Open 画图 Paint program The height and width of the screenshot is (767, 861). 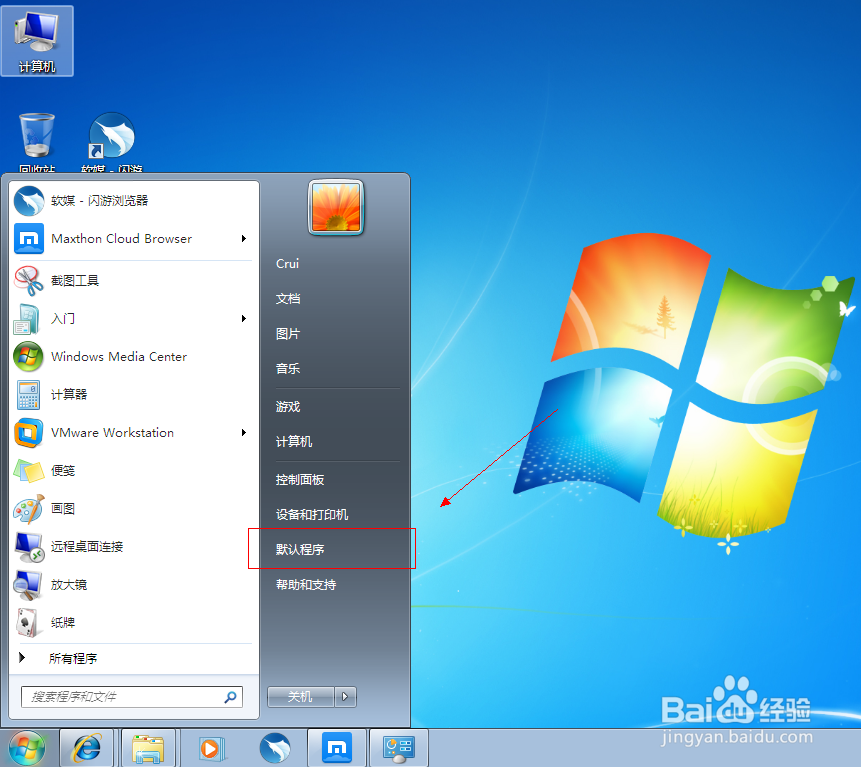click(x=132, y=508)
